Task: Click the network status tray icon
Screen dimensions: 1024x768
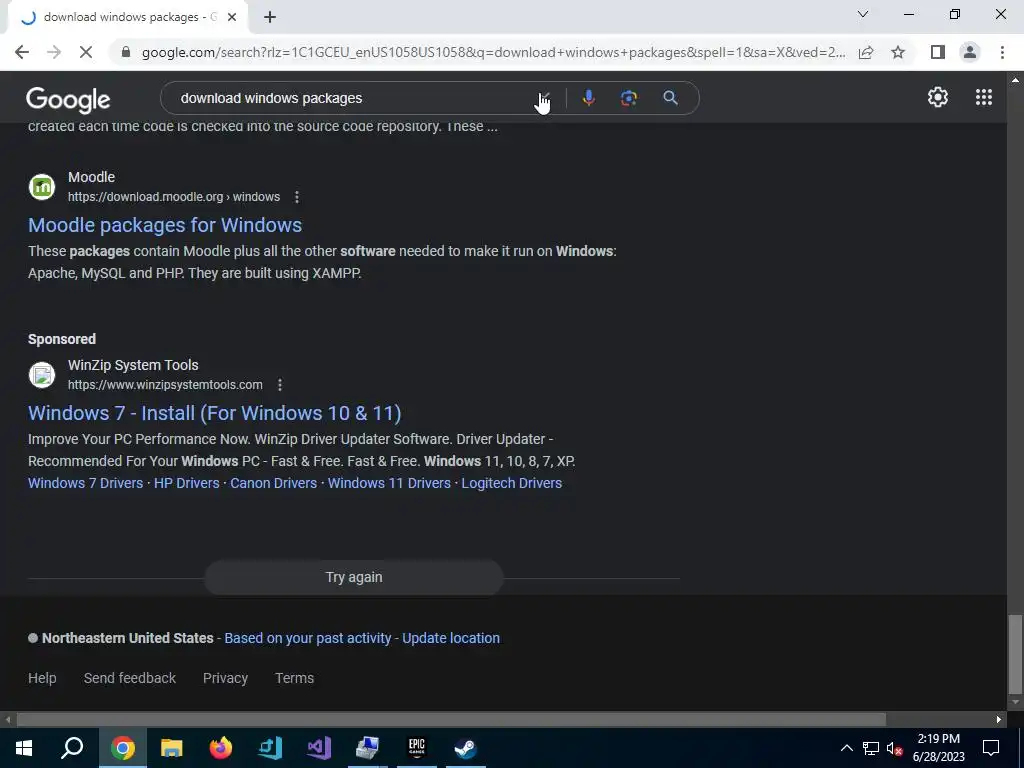Action: 871,748
